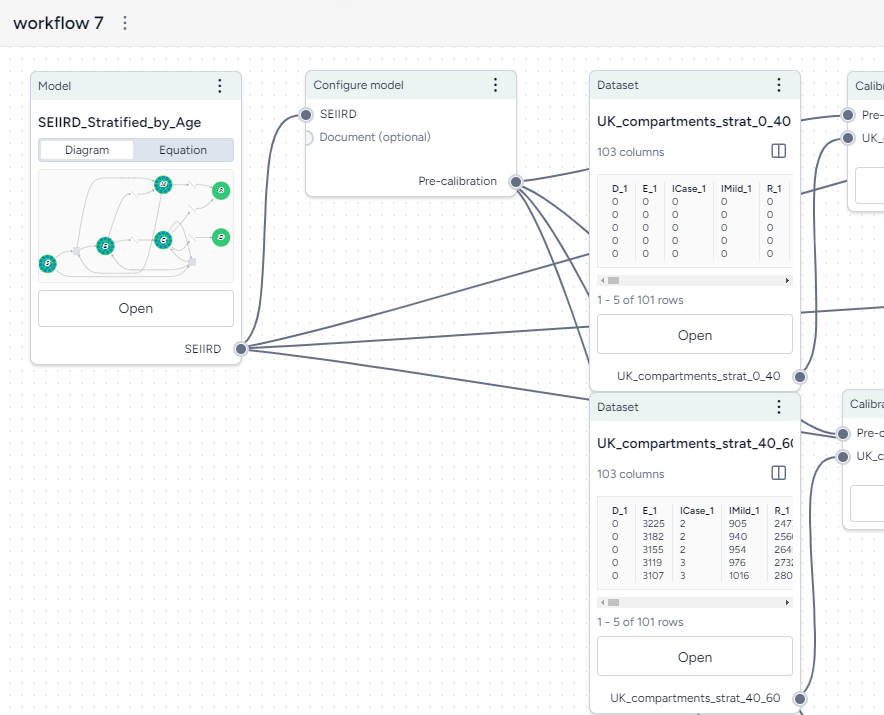Open options menu on UK_compartments_strat_0_40 dataset
Image resolution: width=884 pixels, height=715 pixels.
click(779, 86)
